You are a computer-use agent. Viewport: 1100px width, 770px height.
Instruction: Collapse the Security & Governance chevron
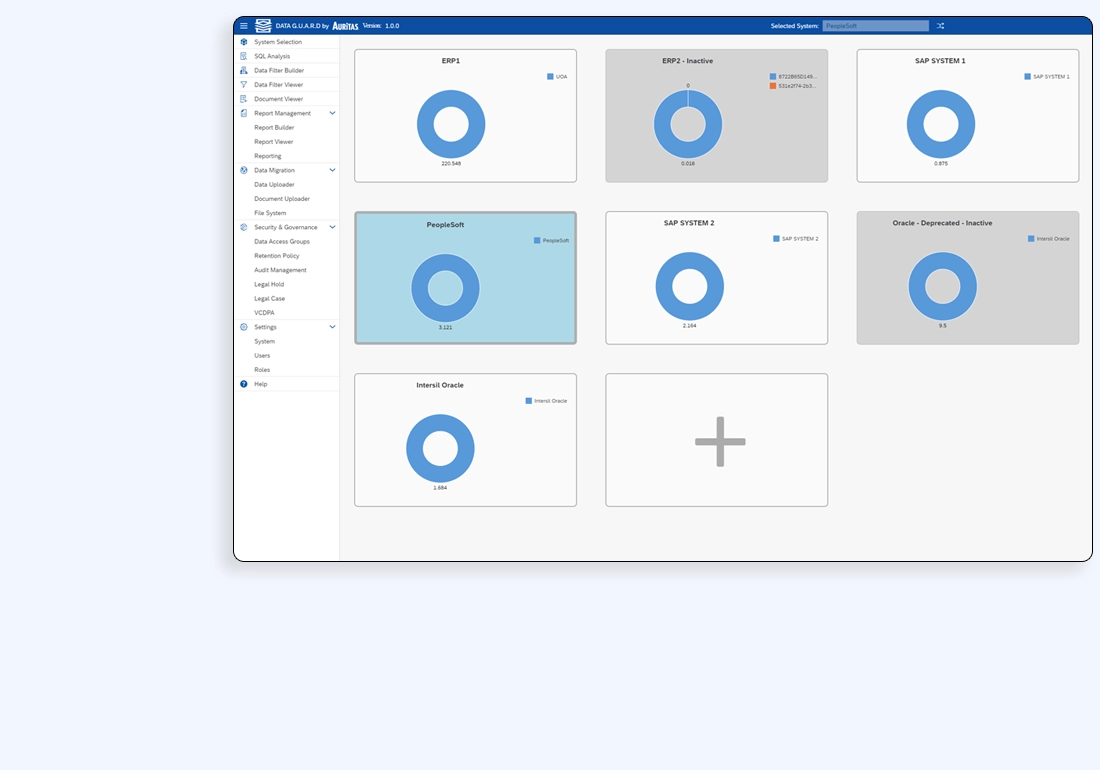pyautogui.click(x=333, y=227)
